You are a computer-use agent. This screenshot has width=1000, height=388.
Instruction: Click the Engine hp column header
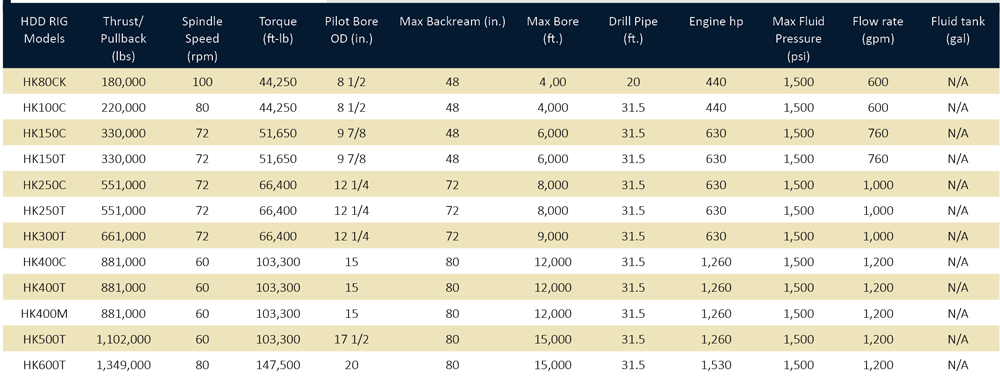pos(716,22)
